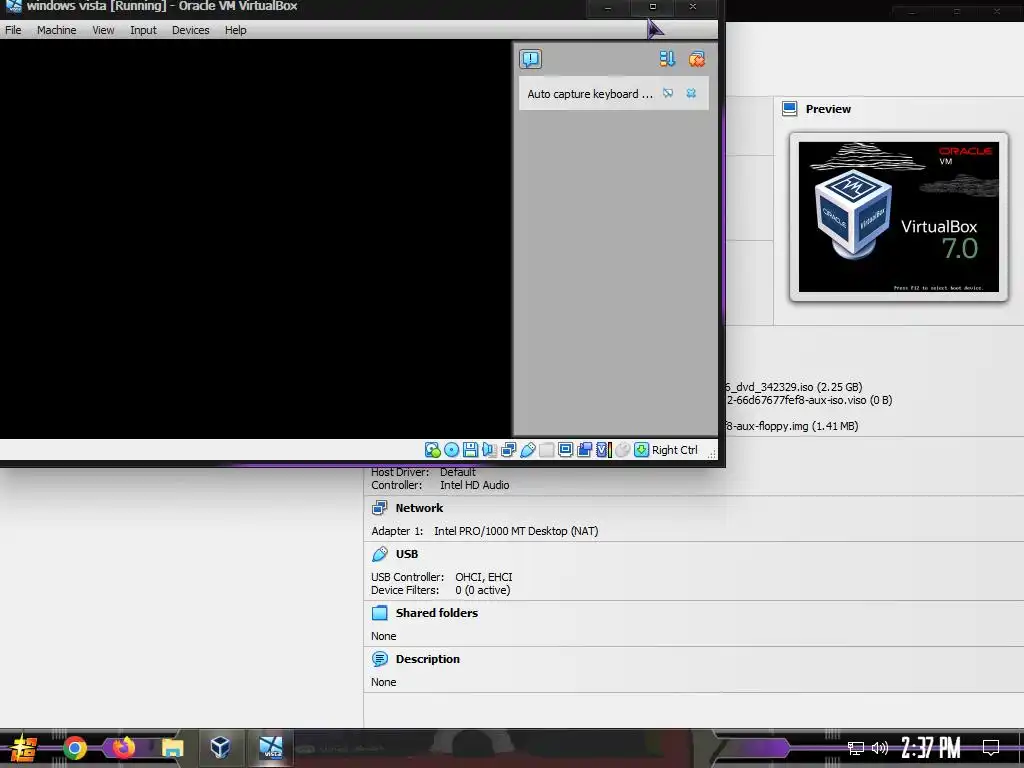Click the floppy disk status icon
The image size is (1024, 768).
click(x=470, y=450)
